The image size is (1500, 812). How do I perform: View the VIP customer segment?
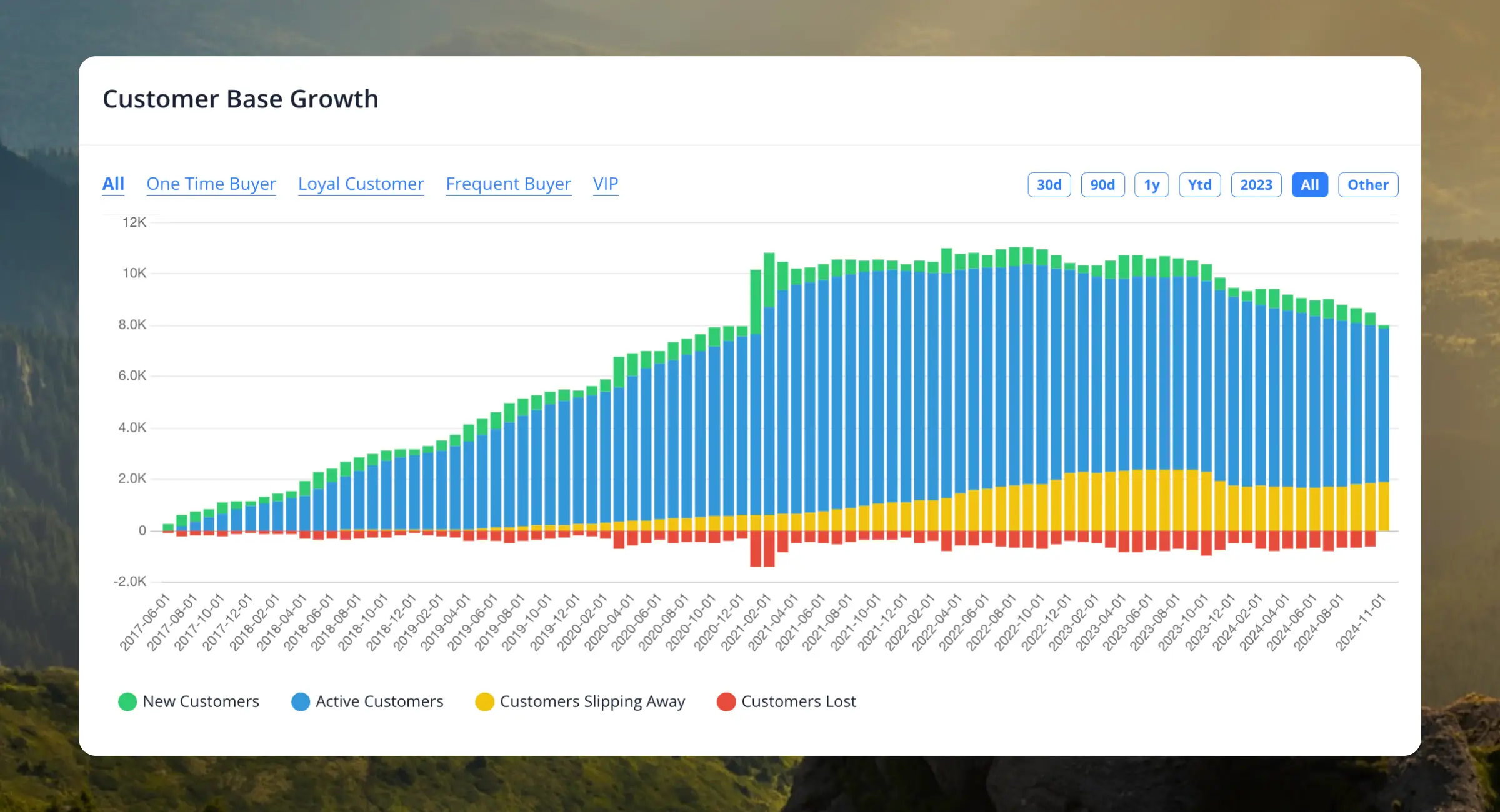(606, 184)
